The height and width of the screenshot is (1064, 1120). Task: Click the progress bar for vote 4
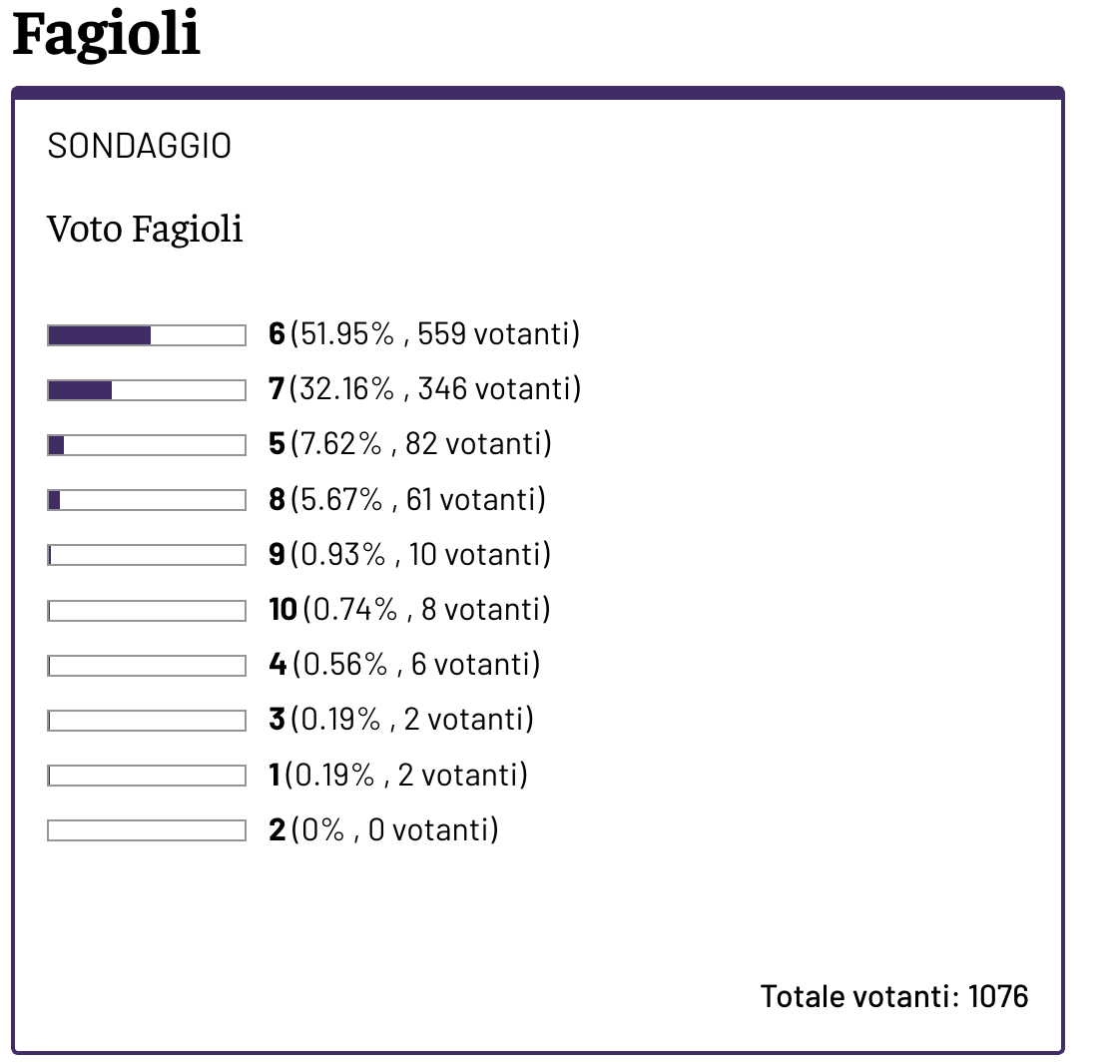click(x=147, y=666)
